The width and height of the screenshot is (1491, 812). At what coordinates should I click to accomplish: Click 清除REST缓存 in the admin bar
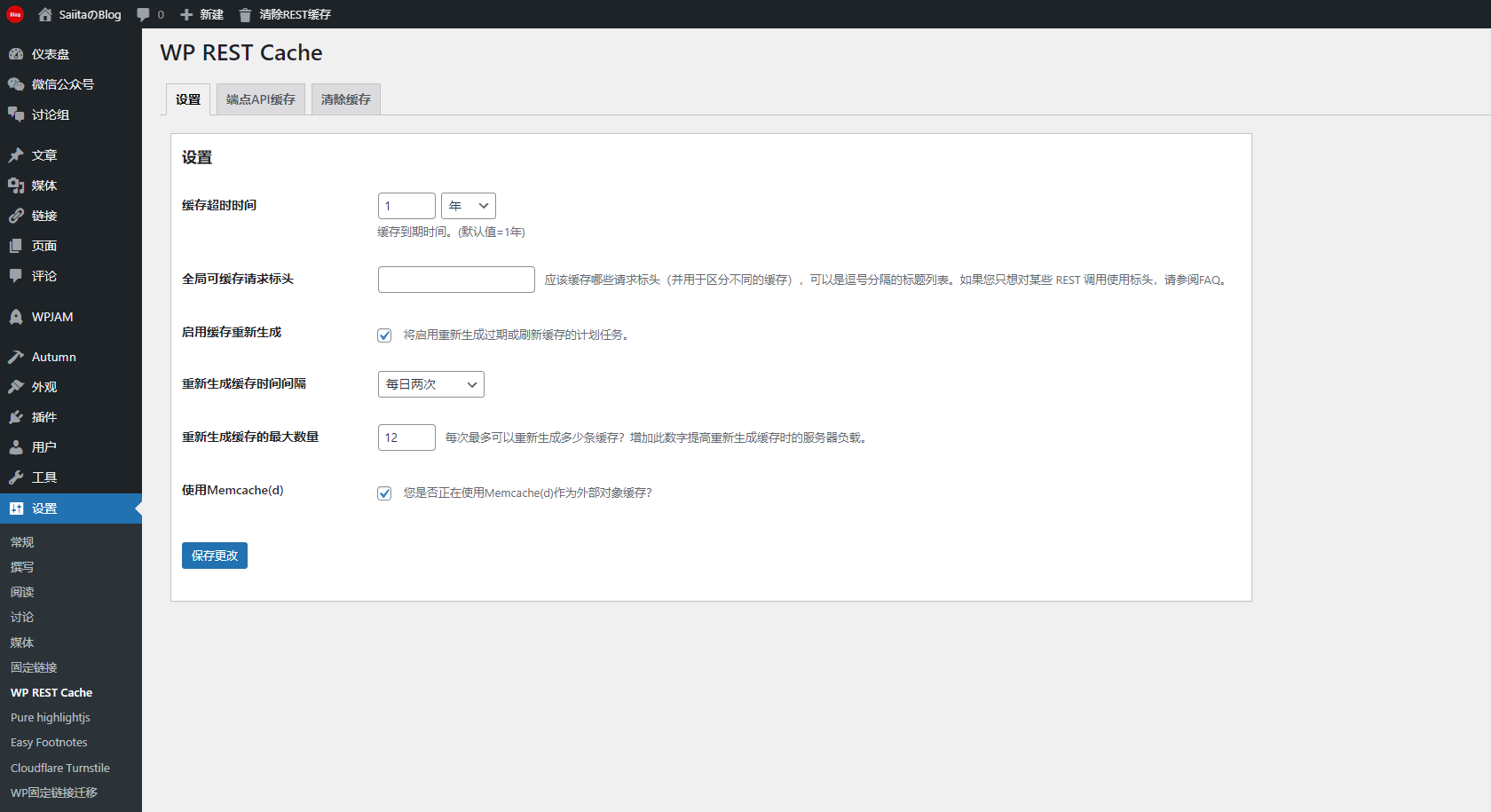coord(293,14)
